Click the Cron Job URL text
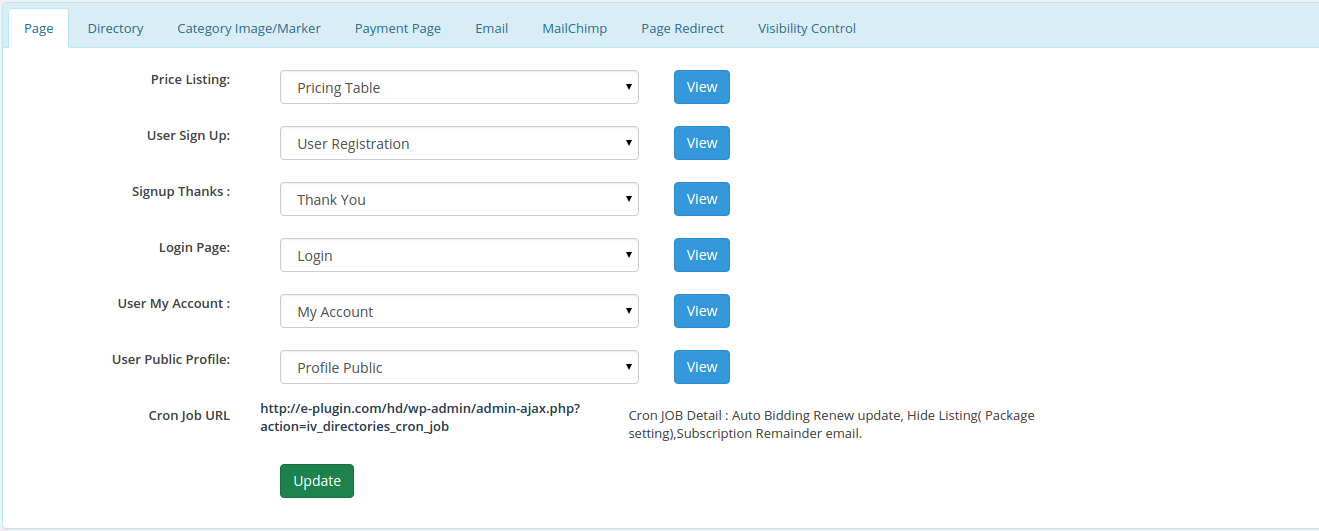 click(419, 417)
